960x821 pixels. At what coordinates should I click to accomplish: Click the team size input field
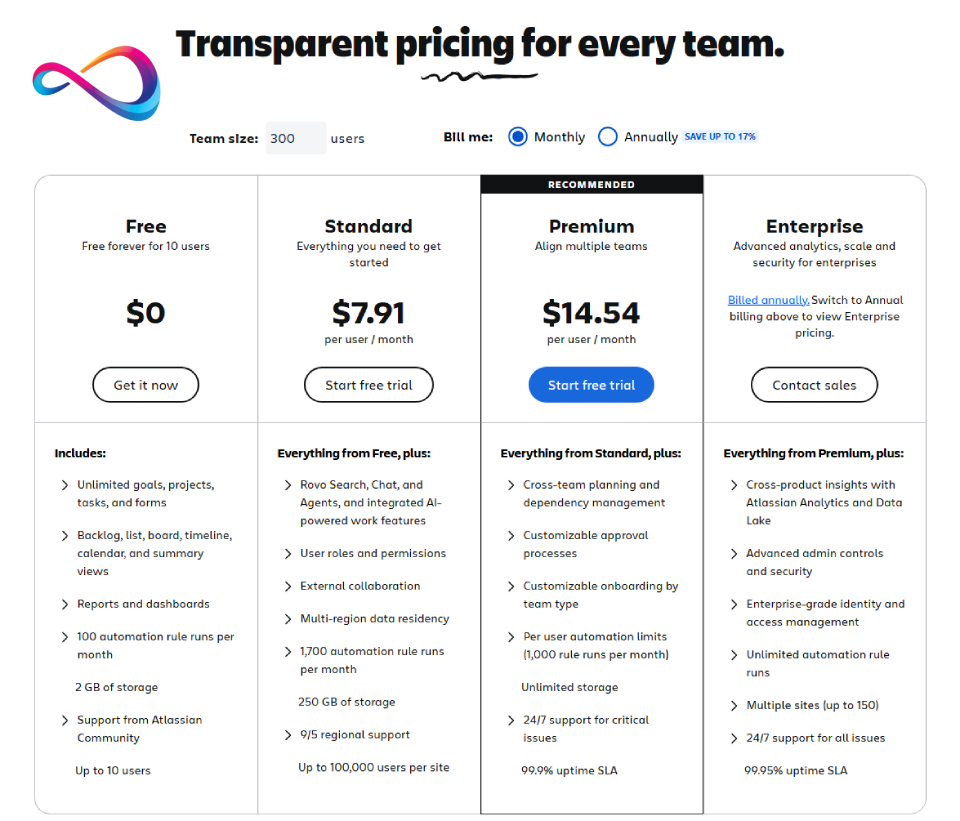point(296,138)
